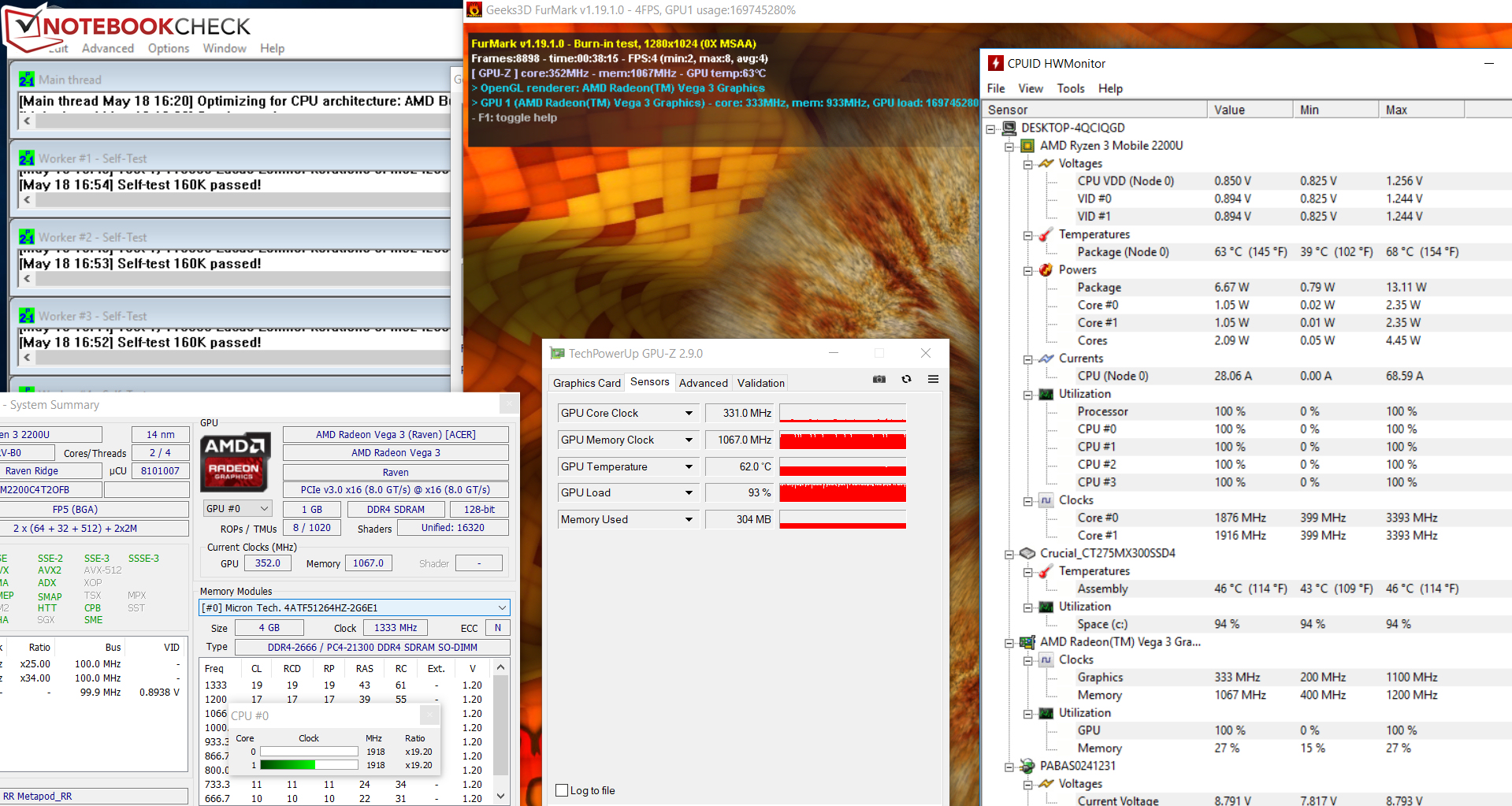
Task: Open the Options menu in Prime95
Action: 169,48
